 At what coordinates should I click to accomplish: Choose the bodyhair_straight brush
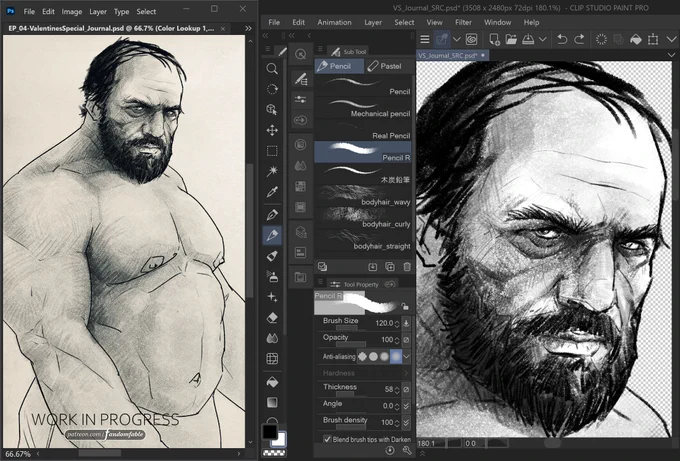pyautogui.click(x=363, y=241)
